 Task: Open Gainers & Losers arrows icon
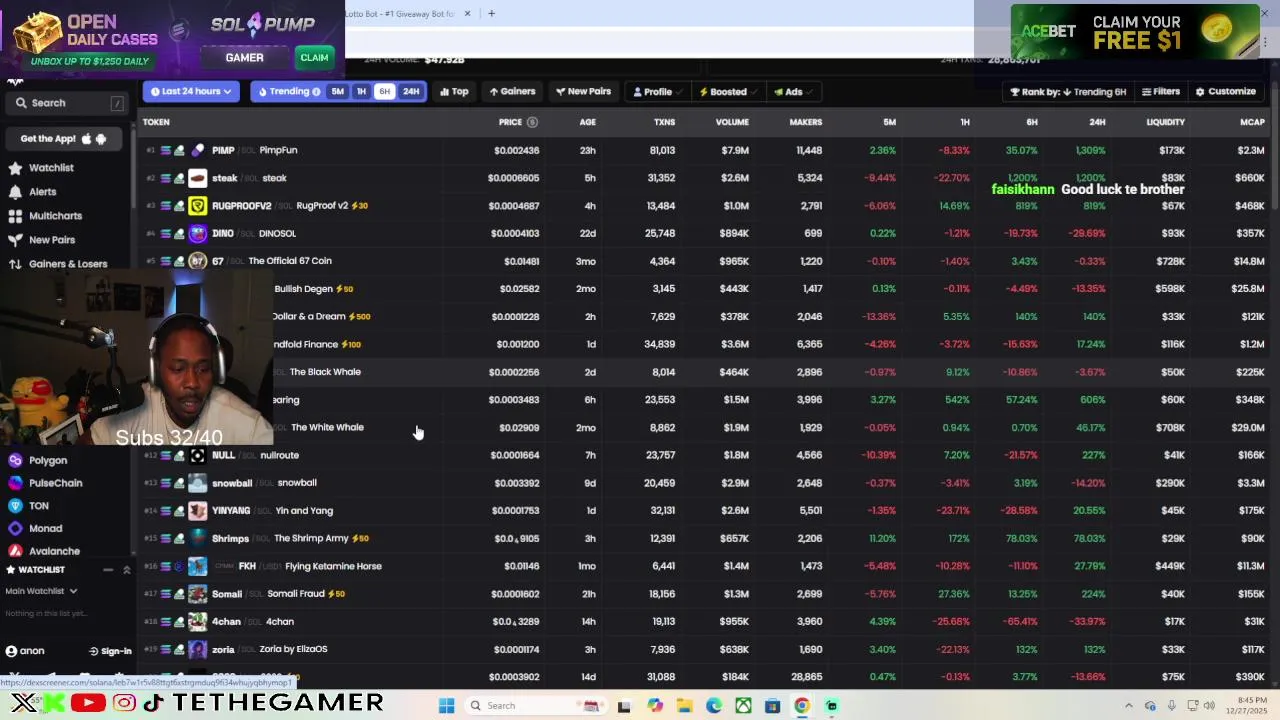pyautogui.click(x=15, y=264)
